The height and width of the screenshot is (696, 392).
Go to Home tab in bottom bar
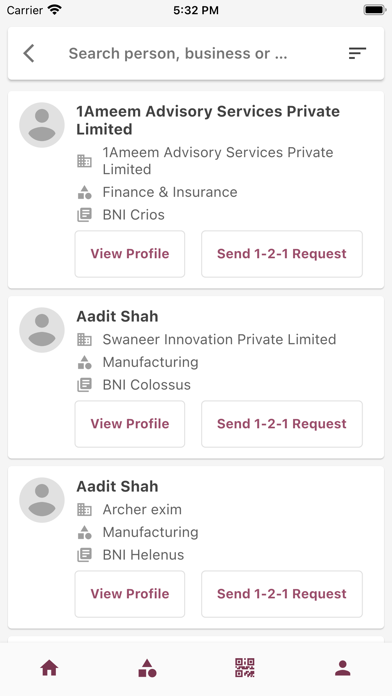[x=49, y=668]
